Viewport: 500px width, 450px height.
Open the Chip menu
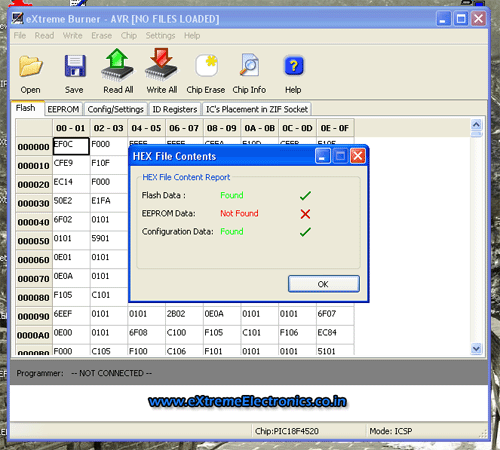point(129,35)
